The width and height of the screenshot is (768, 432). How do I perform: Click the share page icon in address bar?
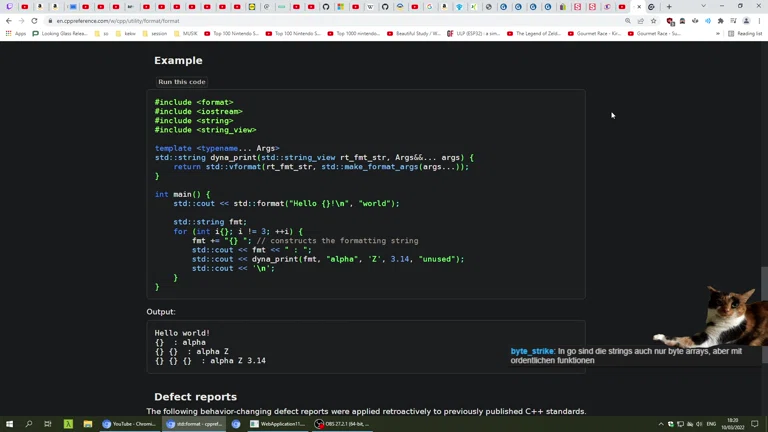click(x=641, y=20)
